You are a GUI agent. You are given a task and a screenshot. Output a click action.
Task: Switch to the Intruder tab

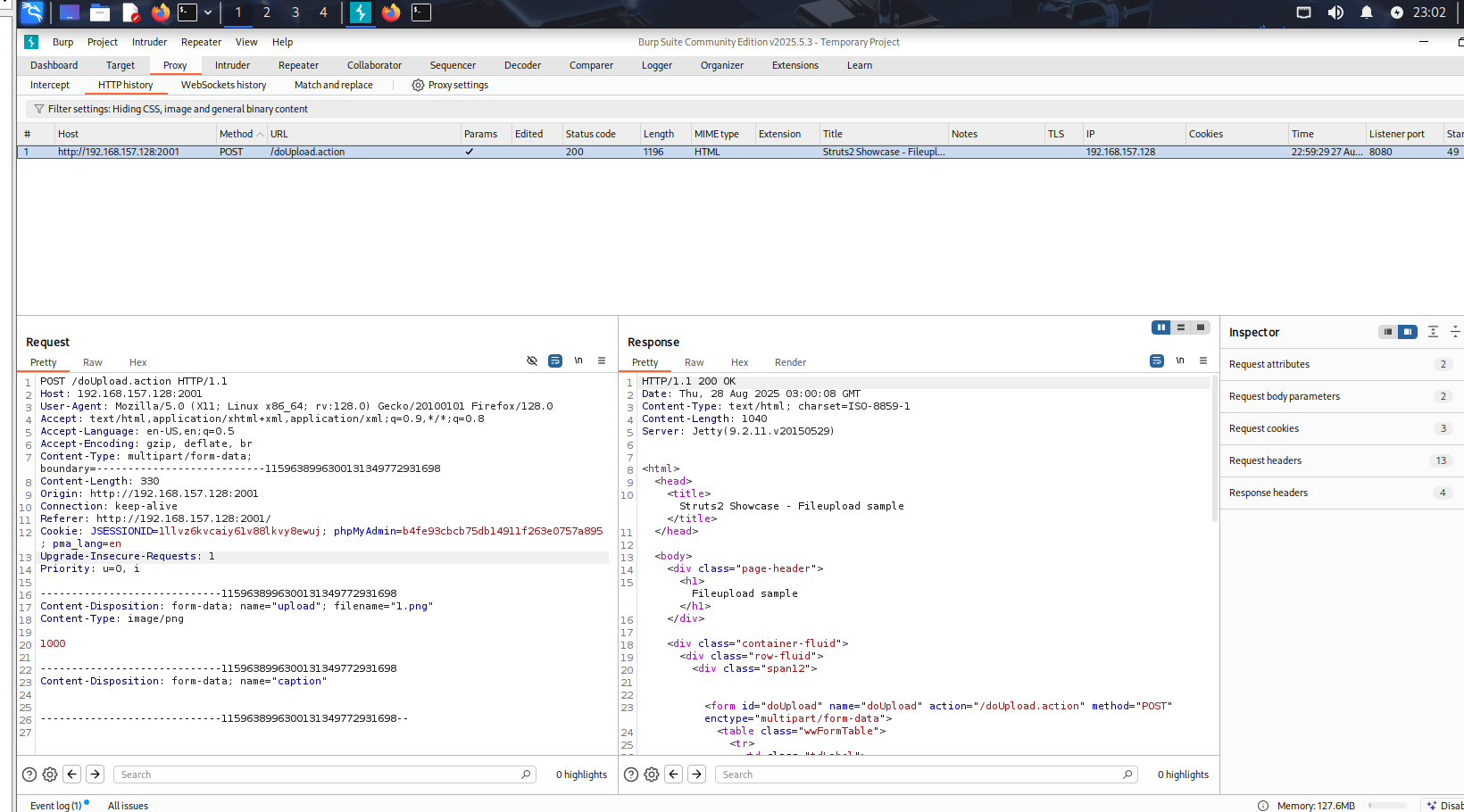pos(232,65)
